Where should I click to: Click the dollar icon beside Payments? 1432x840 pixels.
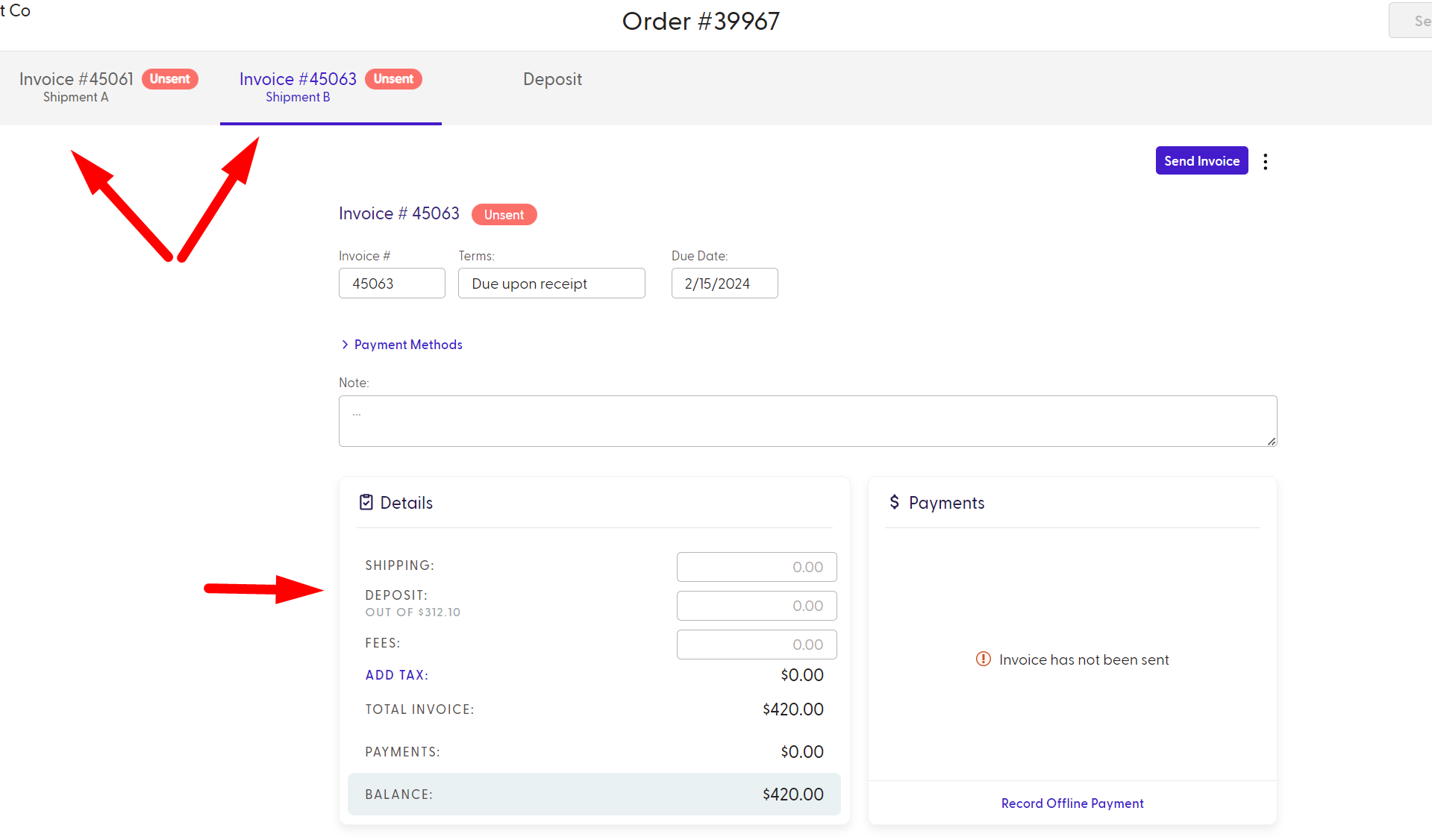pos(894,502)
